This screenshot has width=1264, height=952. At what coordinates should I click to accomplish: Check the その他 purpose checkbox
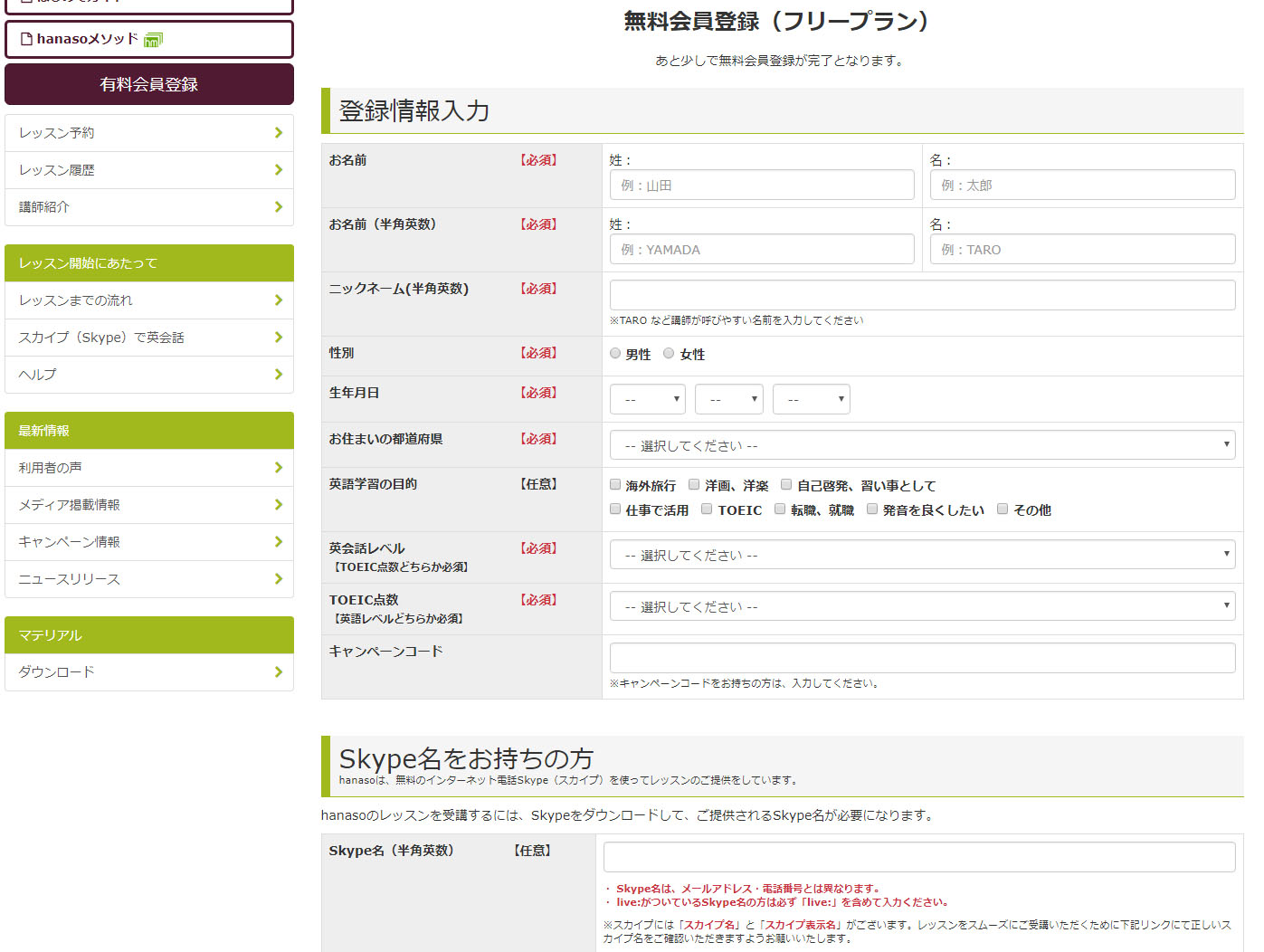(1003, 509)
